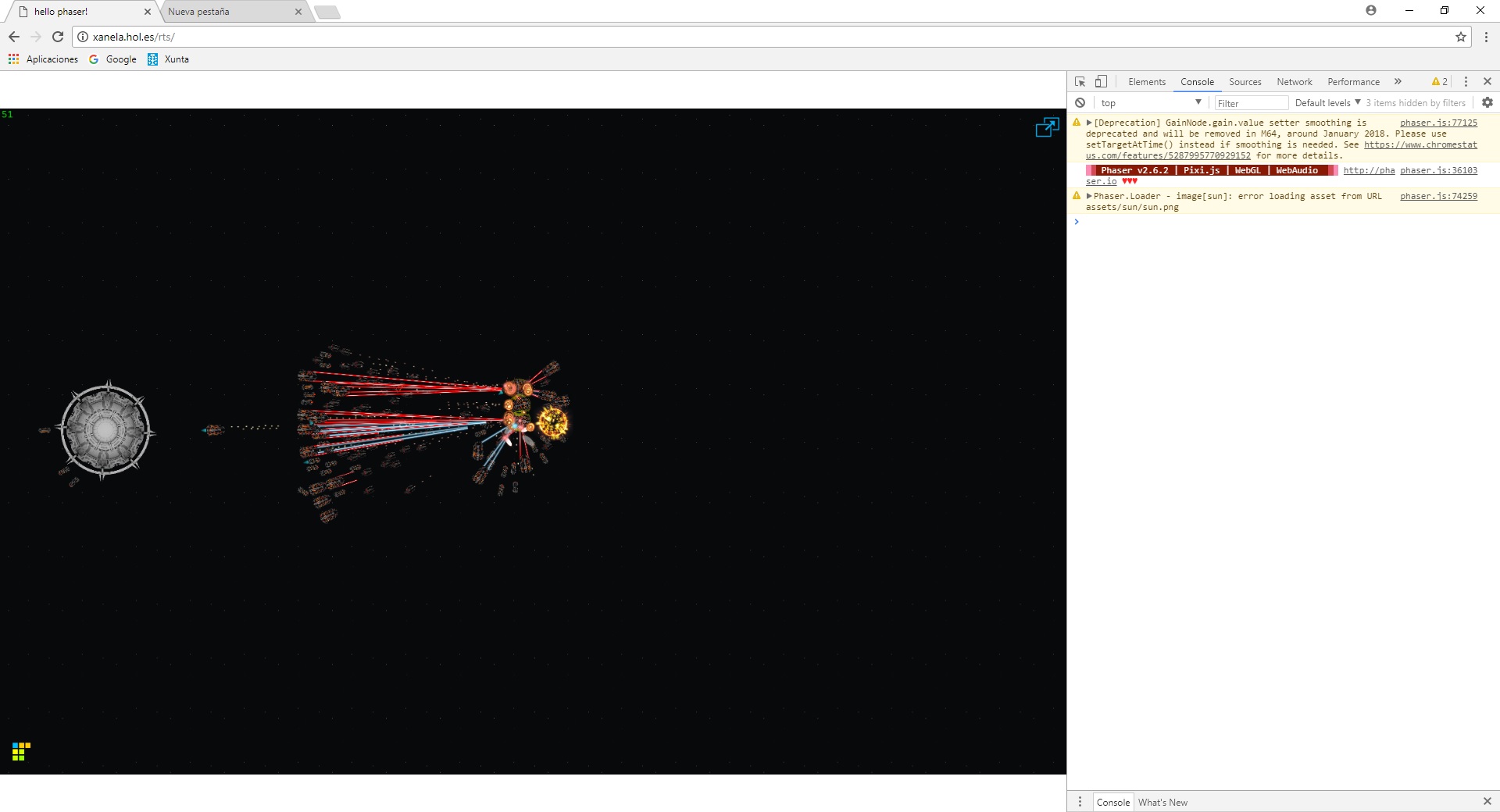
Task: Reload the page
Action: (x=58, y=37)
